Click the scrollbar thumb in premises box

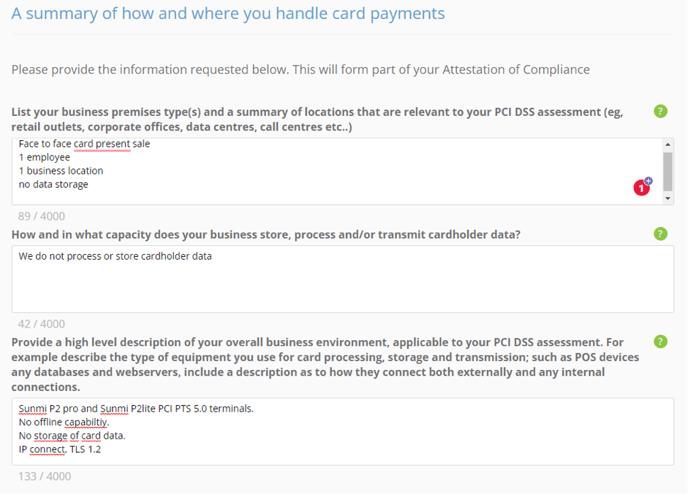tap(667, 172)
